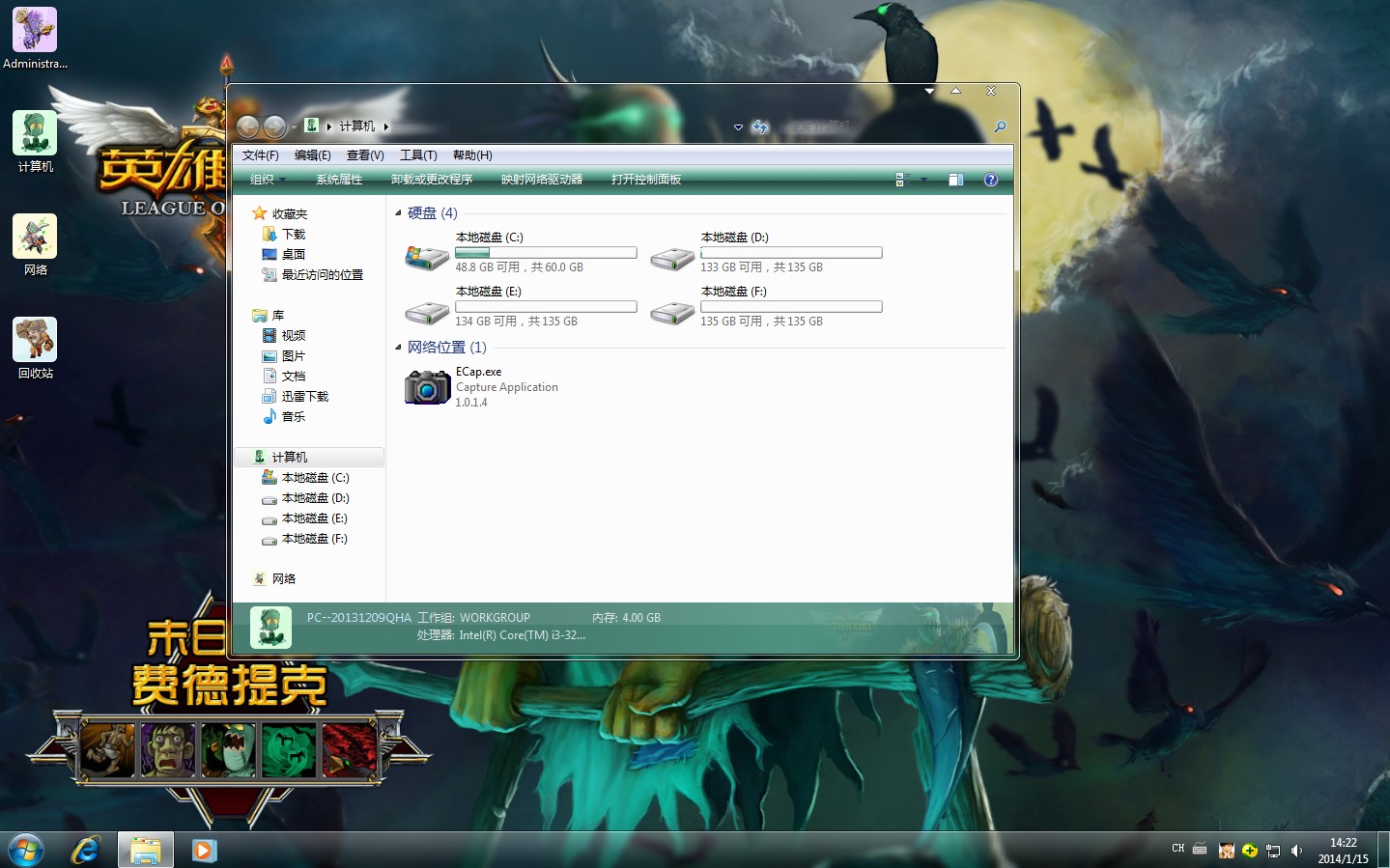
Task: Launch media player from taskbar
Action: tap(204, 851)
